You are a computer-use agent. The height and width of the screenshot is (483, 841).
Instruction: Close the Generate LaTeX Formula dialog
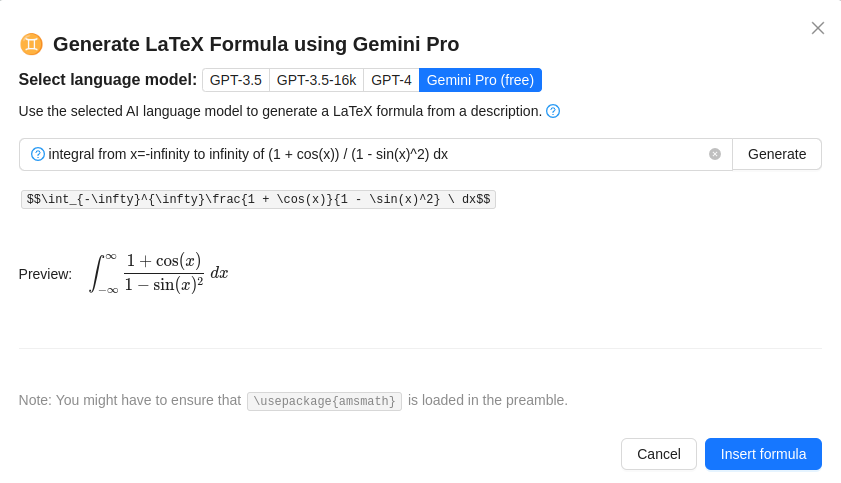817,28
